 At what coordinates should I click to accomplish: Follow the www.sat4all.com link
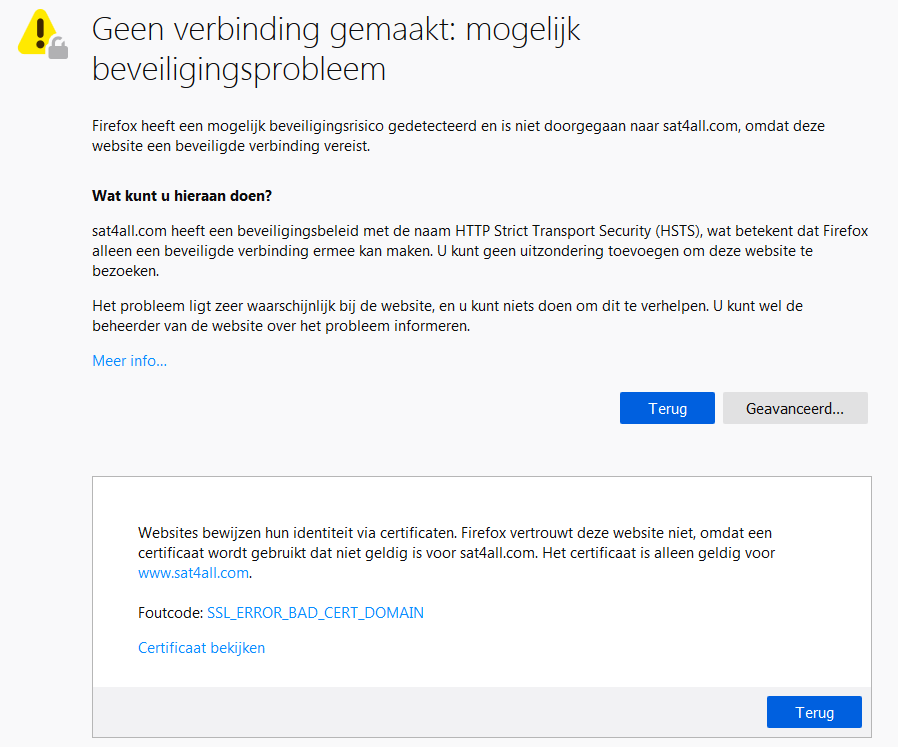pyautogui.click(x=193, y=573)
